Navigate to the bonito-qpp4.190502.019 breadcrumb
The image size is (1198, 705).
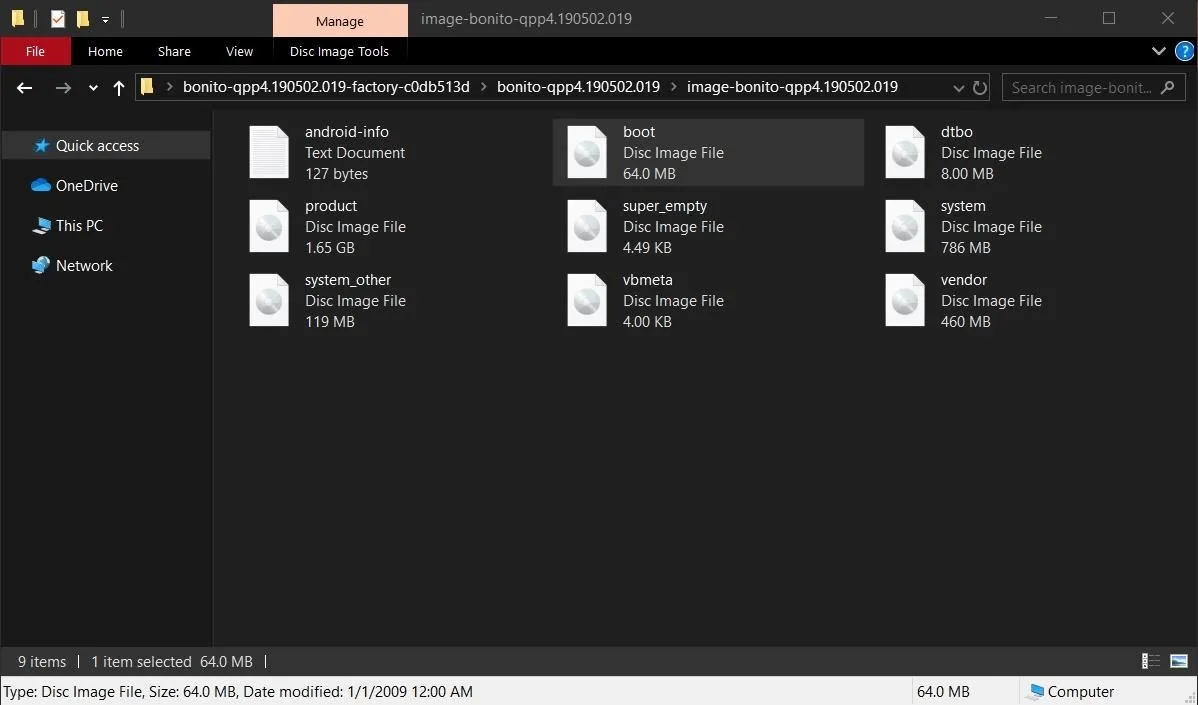pos(578,87)
